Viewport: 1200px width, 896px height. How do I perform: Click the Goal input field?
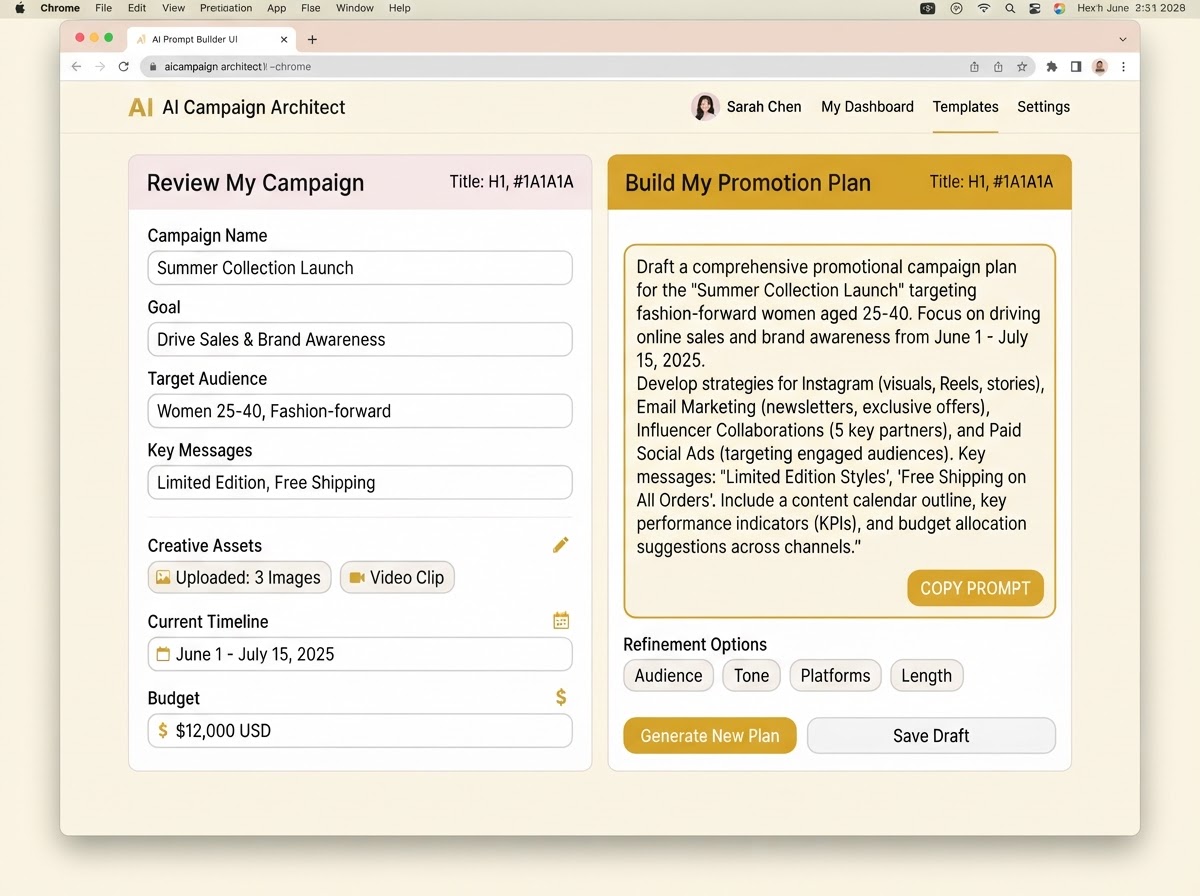360,339
